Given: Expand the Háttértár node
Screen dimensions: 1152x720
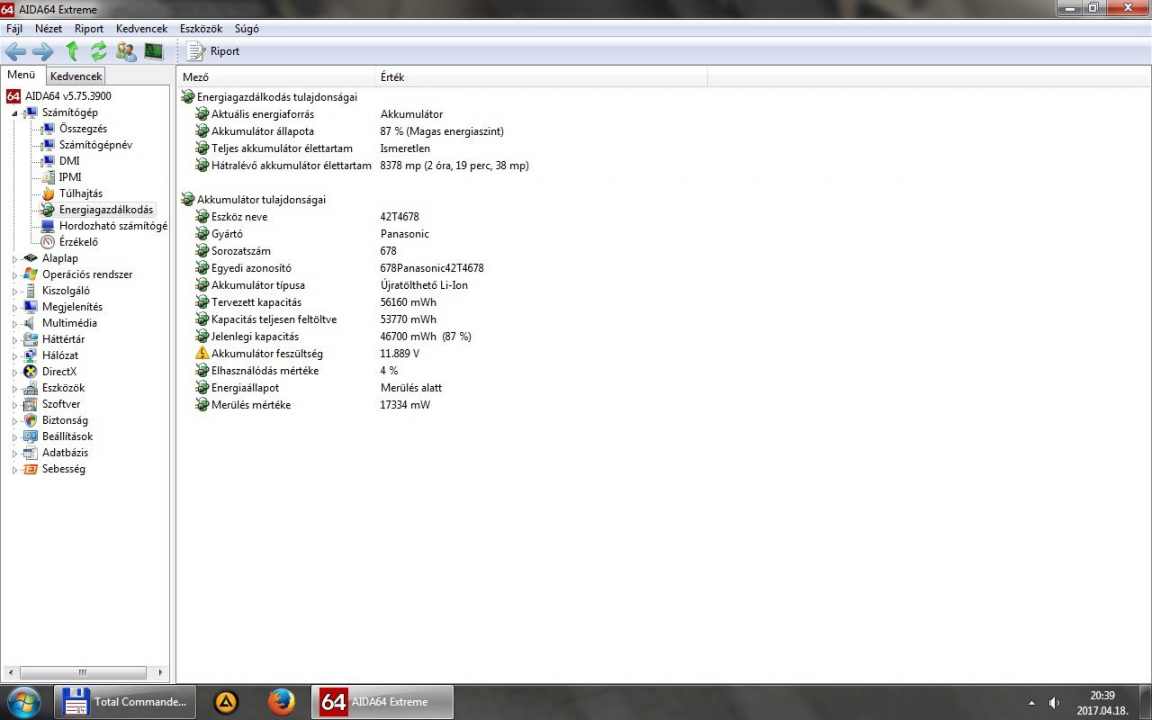Looking at the screenshot, I should click(15, 339).
